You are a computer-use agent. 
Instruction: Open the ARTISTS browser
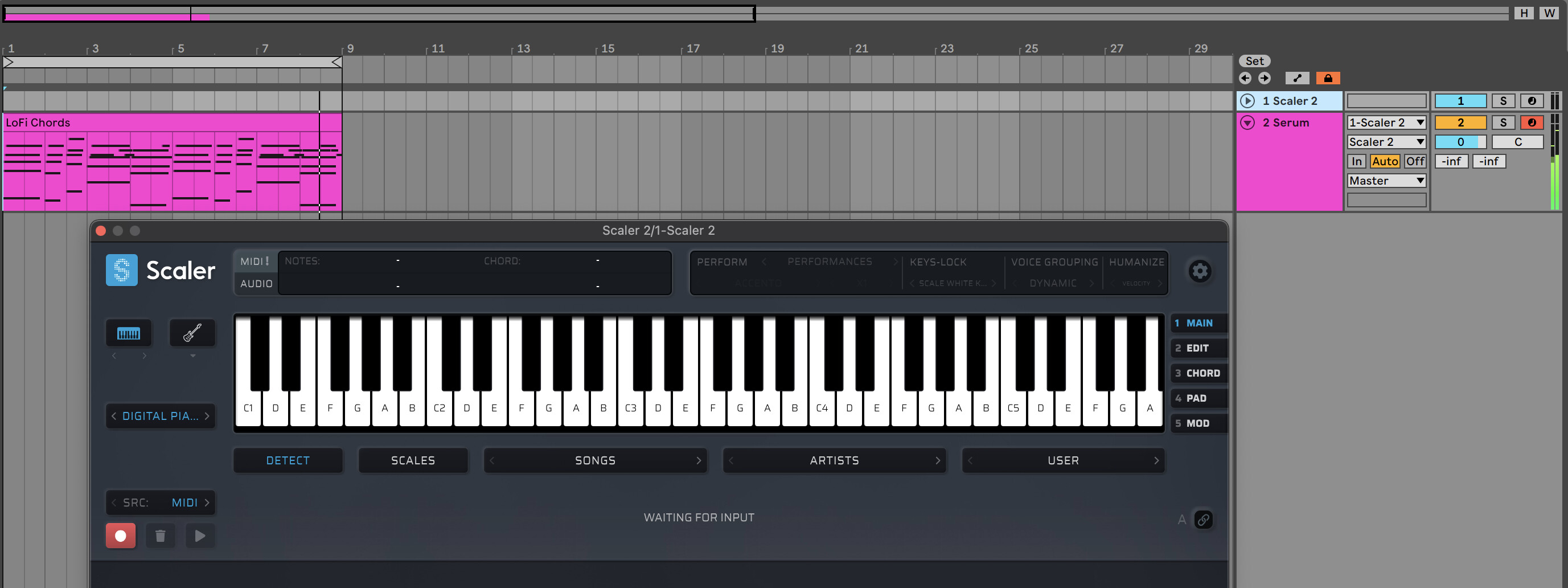(834, 460)
